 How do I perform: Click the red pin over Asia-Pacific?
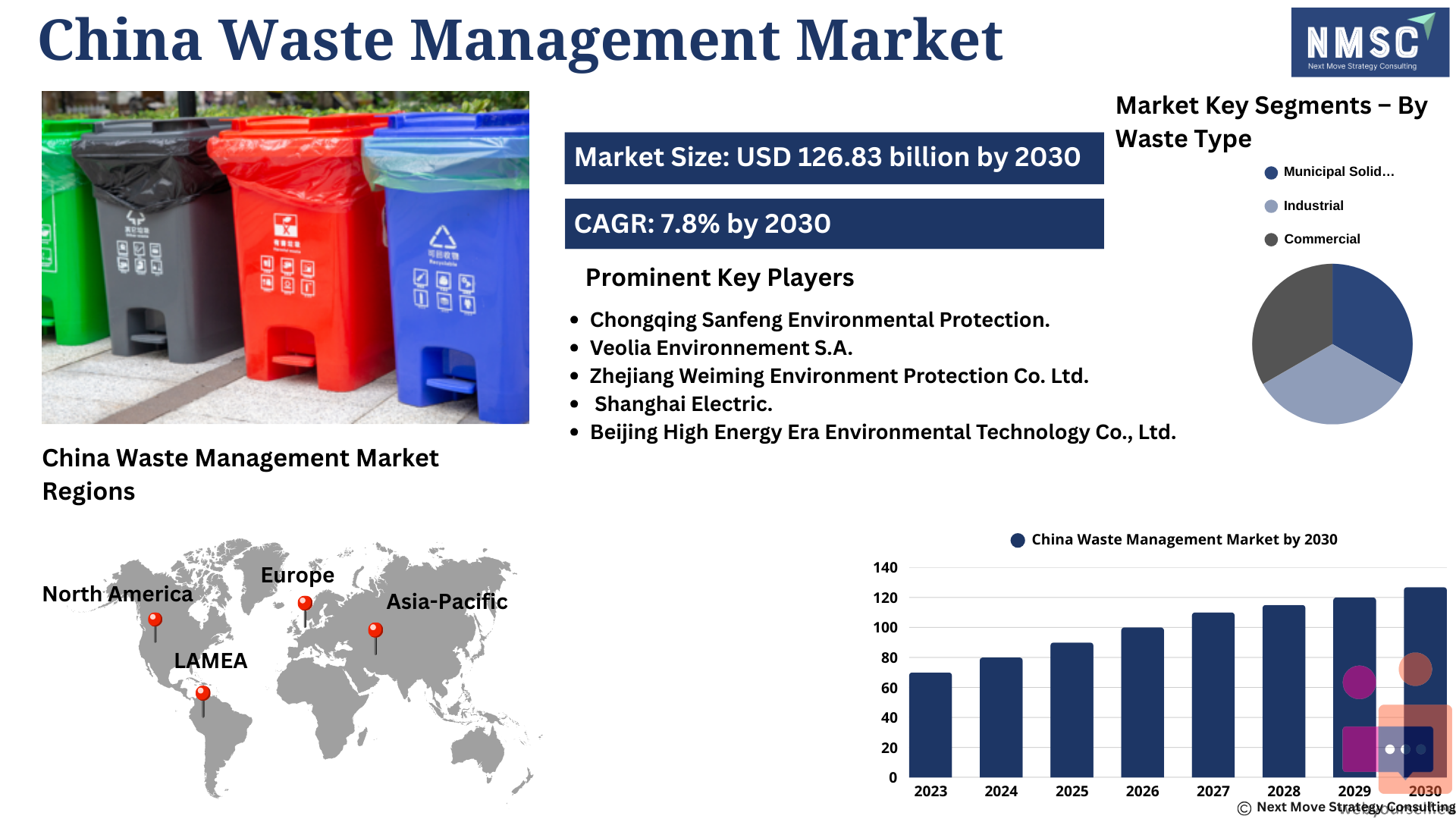pyautogui.click(x=375, y=638)
